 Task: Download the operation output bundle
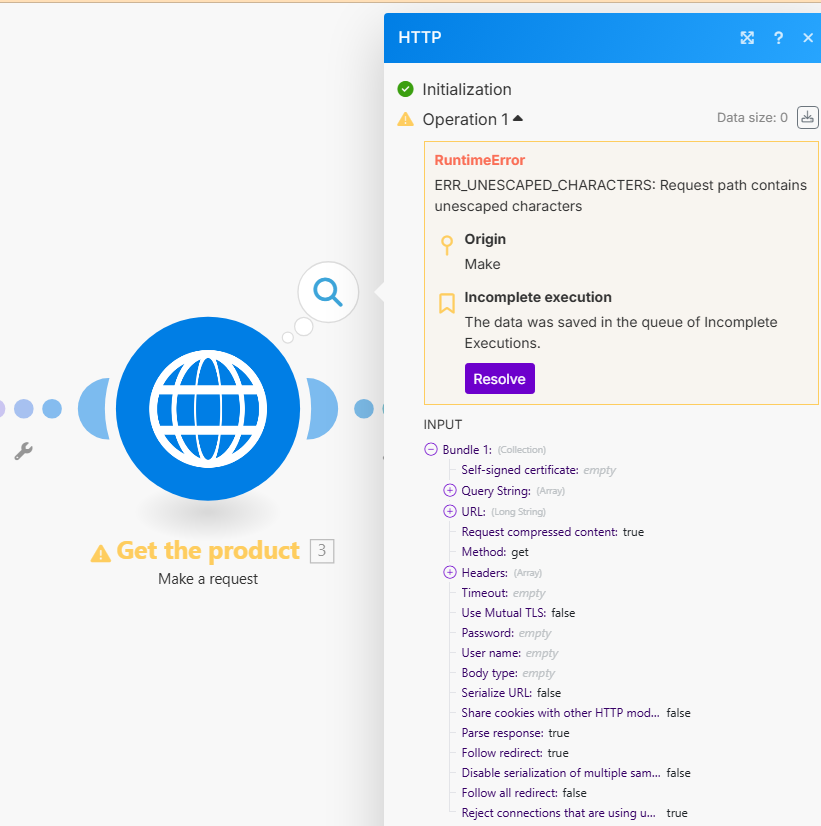click(x=807, y=117)
